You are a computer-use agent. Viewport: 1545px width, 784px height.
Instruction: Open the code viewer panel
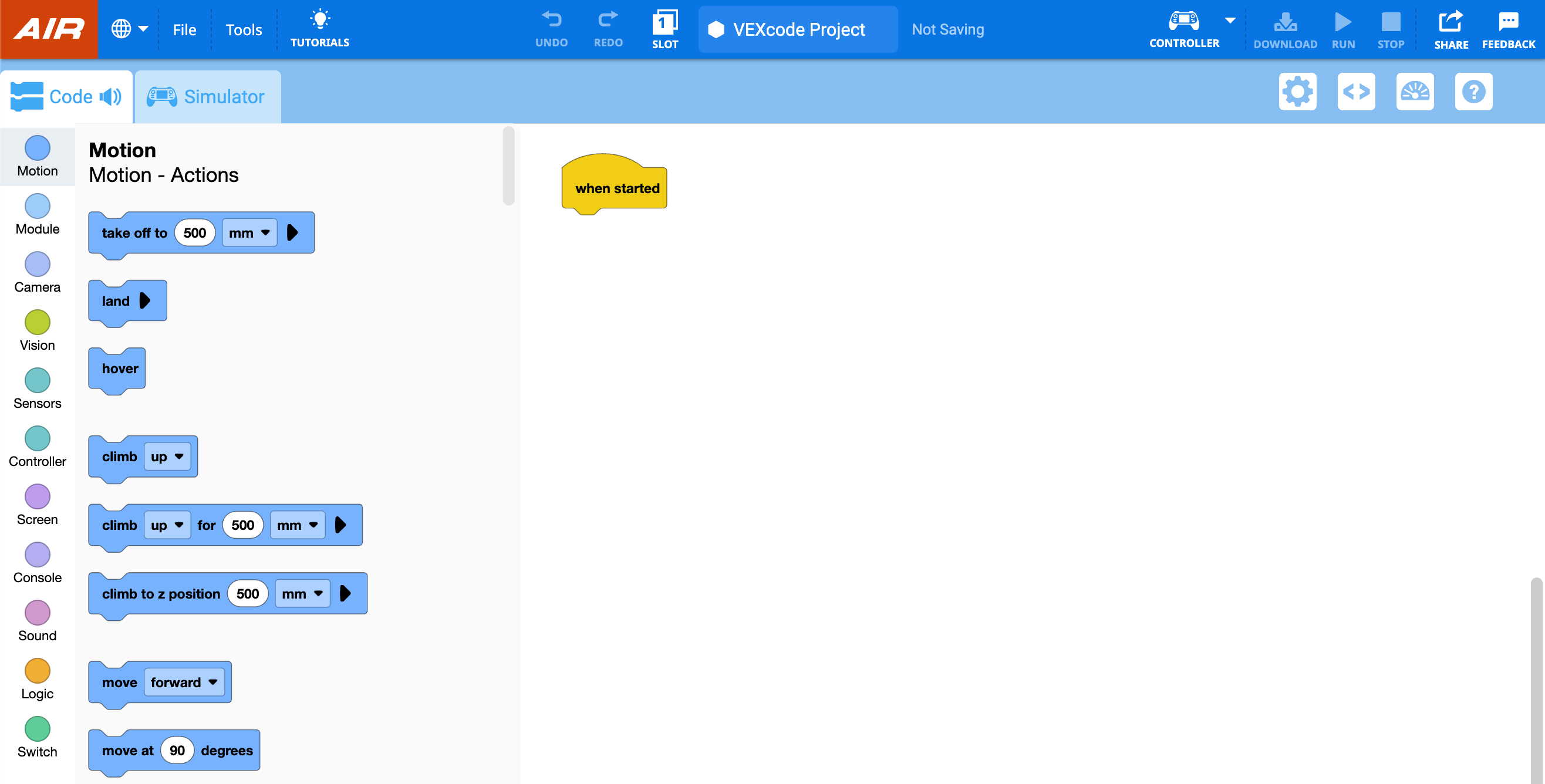click(1357, 92)
